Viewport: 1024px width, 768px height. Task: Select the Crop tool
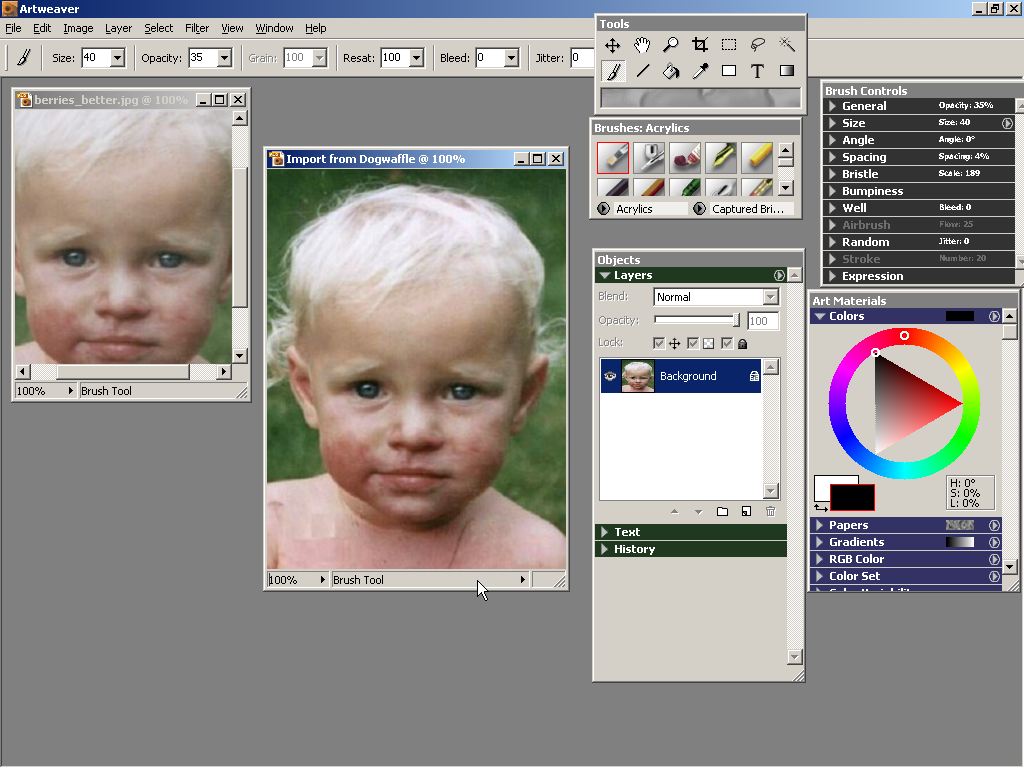[700, 45]
